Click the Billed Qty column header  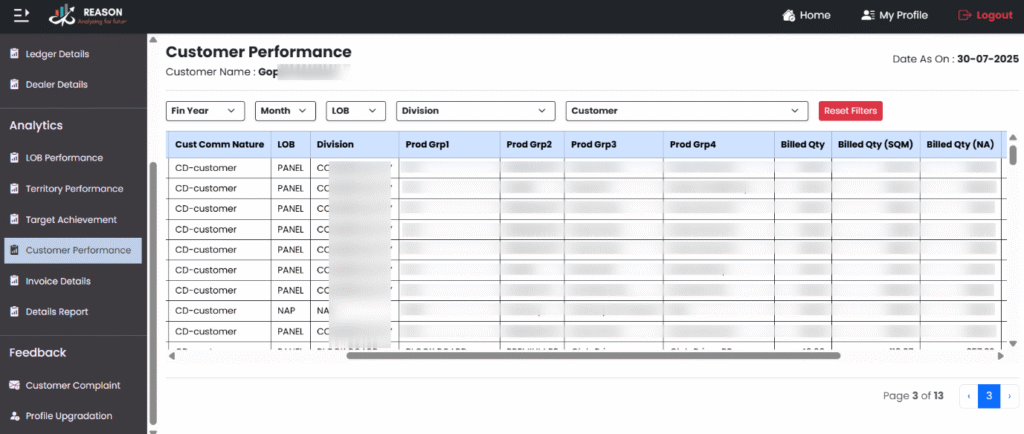click(x=801, y=144)
